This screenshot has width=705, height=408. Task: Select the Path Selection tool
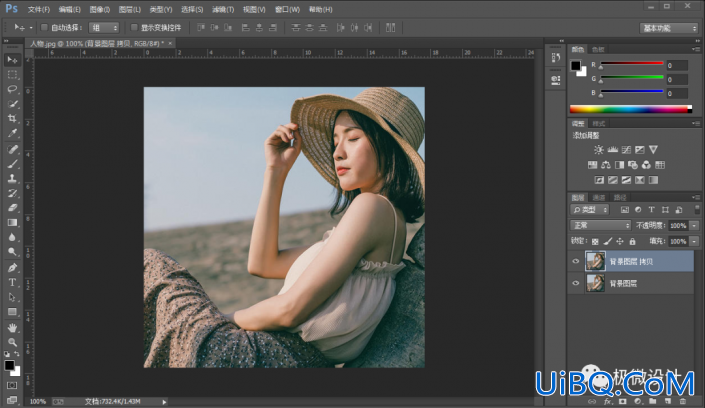[x=12, y=297]
